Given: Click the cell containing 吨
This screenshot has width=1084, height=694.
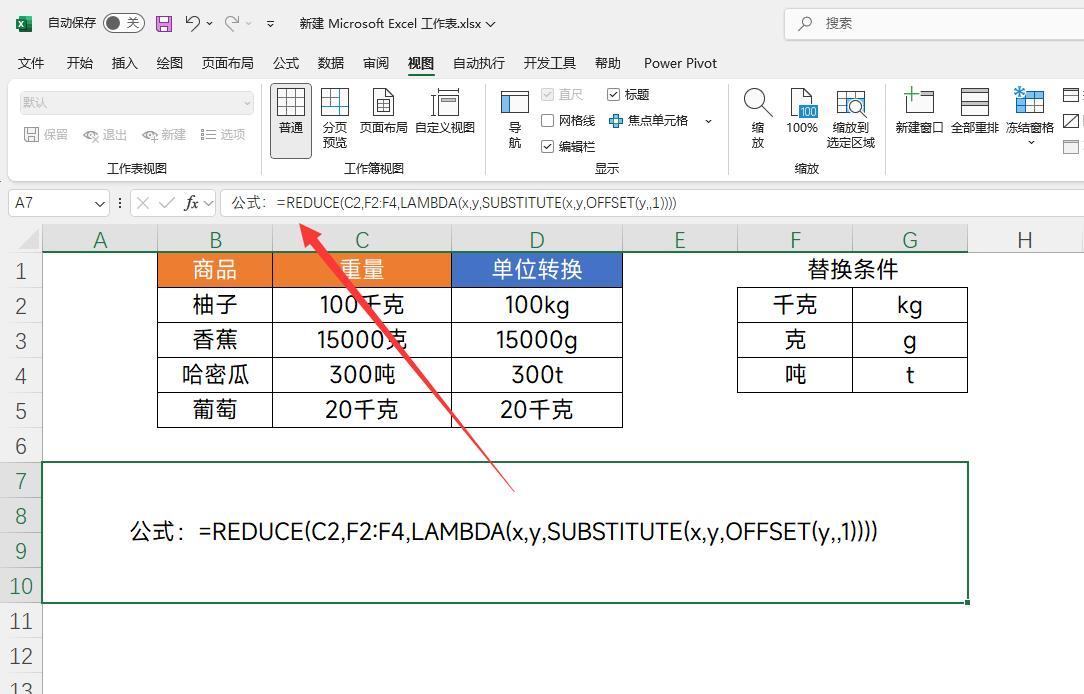Looking at the screenshot, I should click(x=795, y=375).
